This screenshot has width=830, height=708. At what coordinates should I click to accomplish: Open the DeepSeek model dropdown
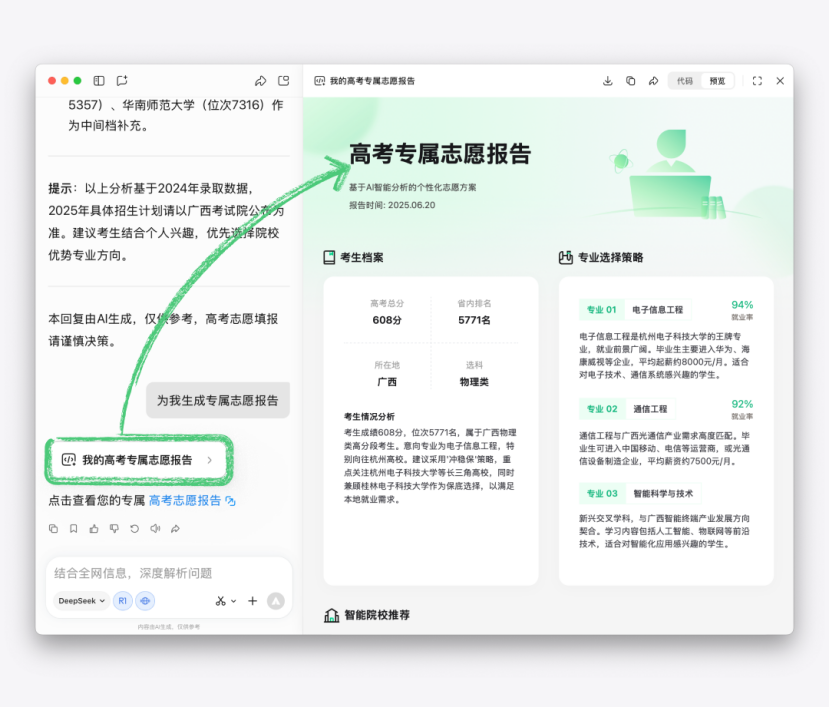[81, 601]
